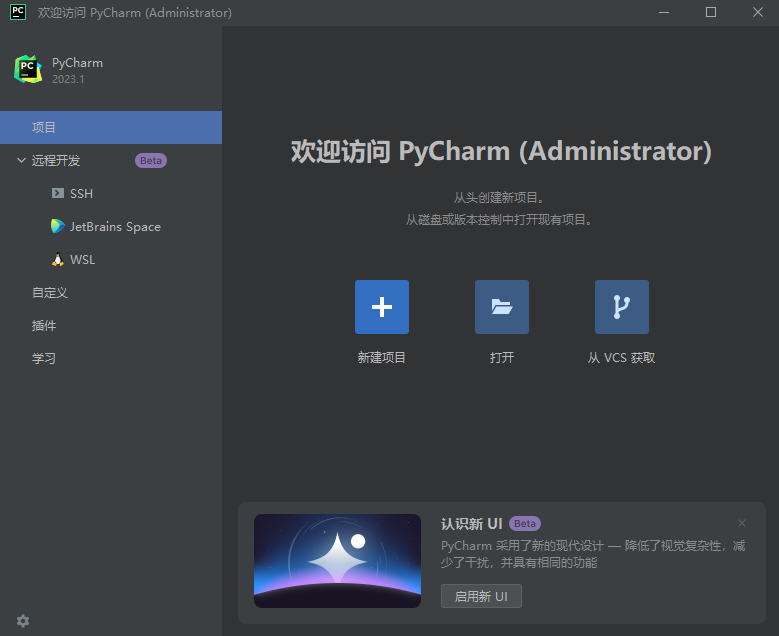
Task: Open settings gear in bottom-left corner
Action: [23, 621]
